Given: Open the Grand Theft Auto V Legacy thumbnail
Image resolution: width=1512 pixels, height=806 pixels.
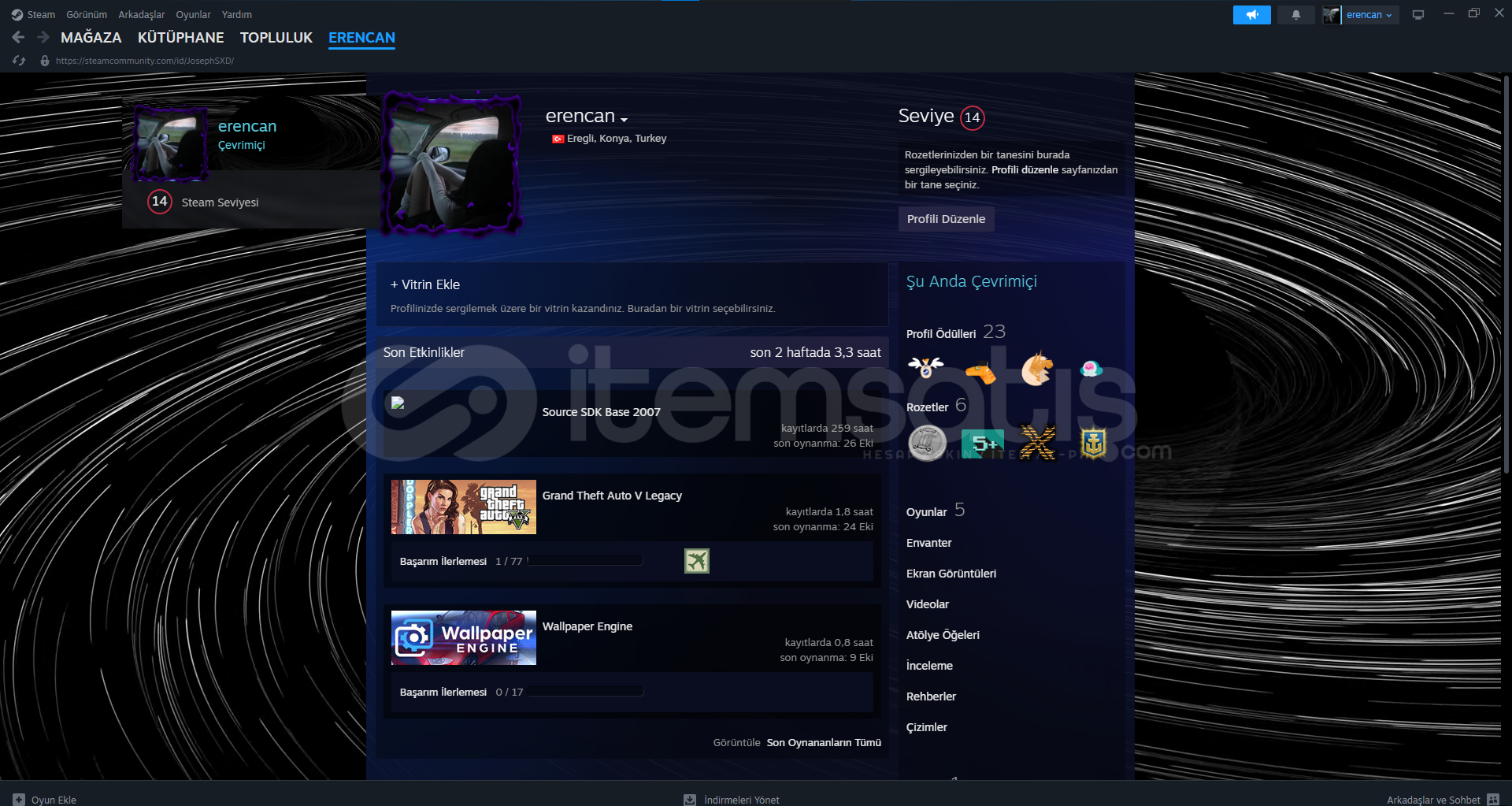Looking at the screenshot, I should pos(463,507).
